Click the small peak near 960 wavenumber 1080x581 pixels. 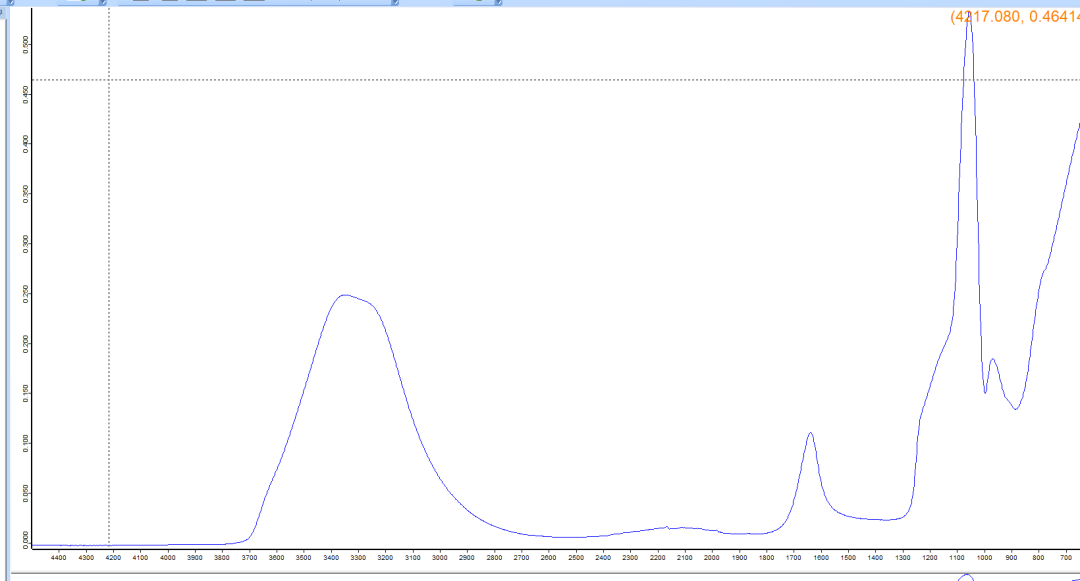(992, 359)
